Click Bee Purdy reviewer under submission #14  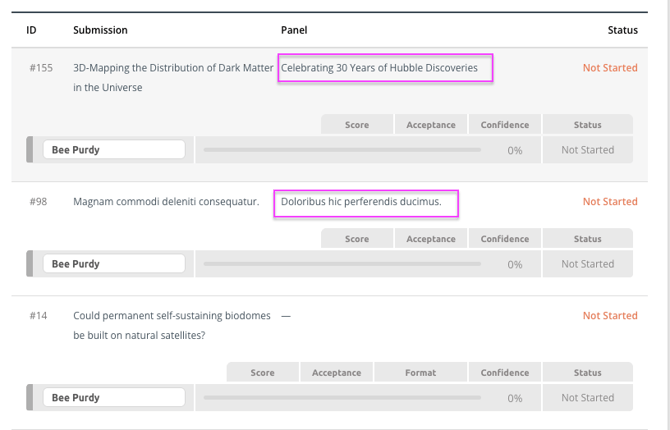pos(112,398)
